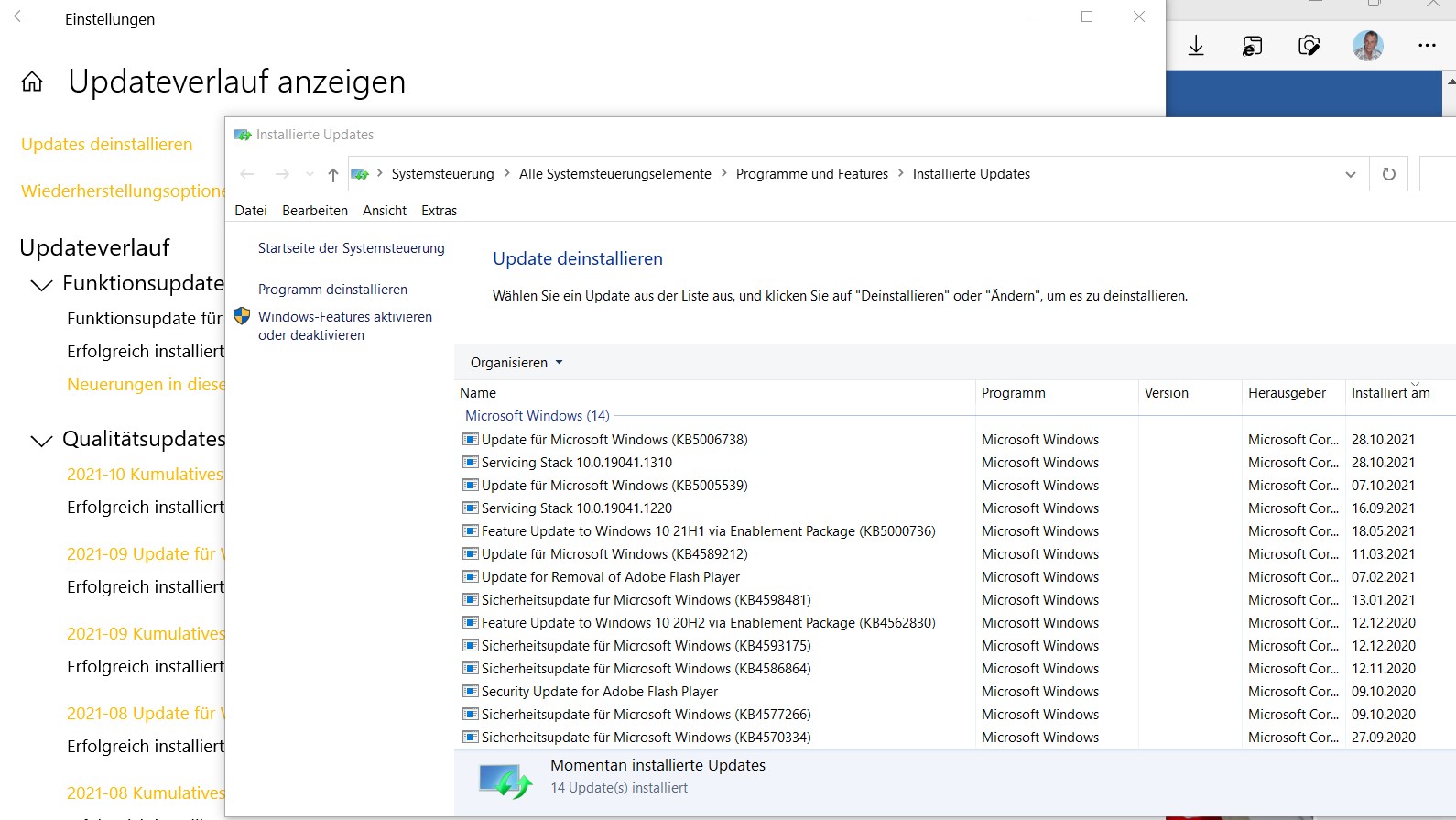
Task: Sort by the Version column header
Action: pyautogui.click(x=1190, y=393)
